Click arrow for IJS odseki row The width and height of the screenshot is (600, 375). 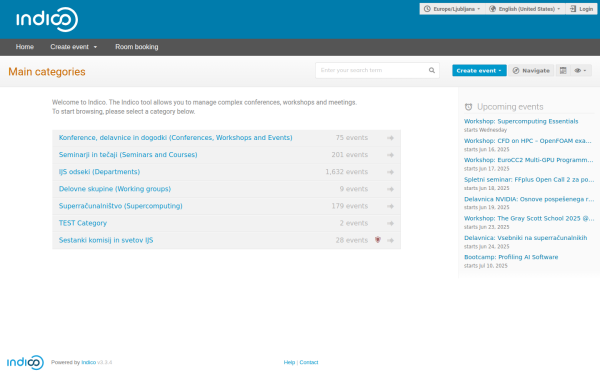pyautogui.click(x=390, y=172)
